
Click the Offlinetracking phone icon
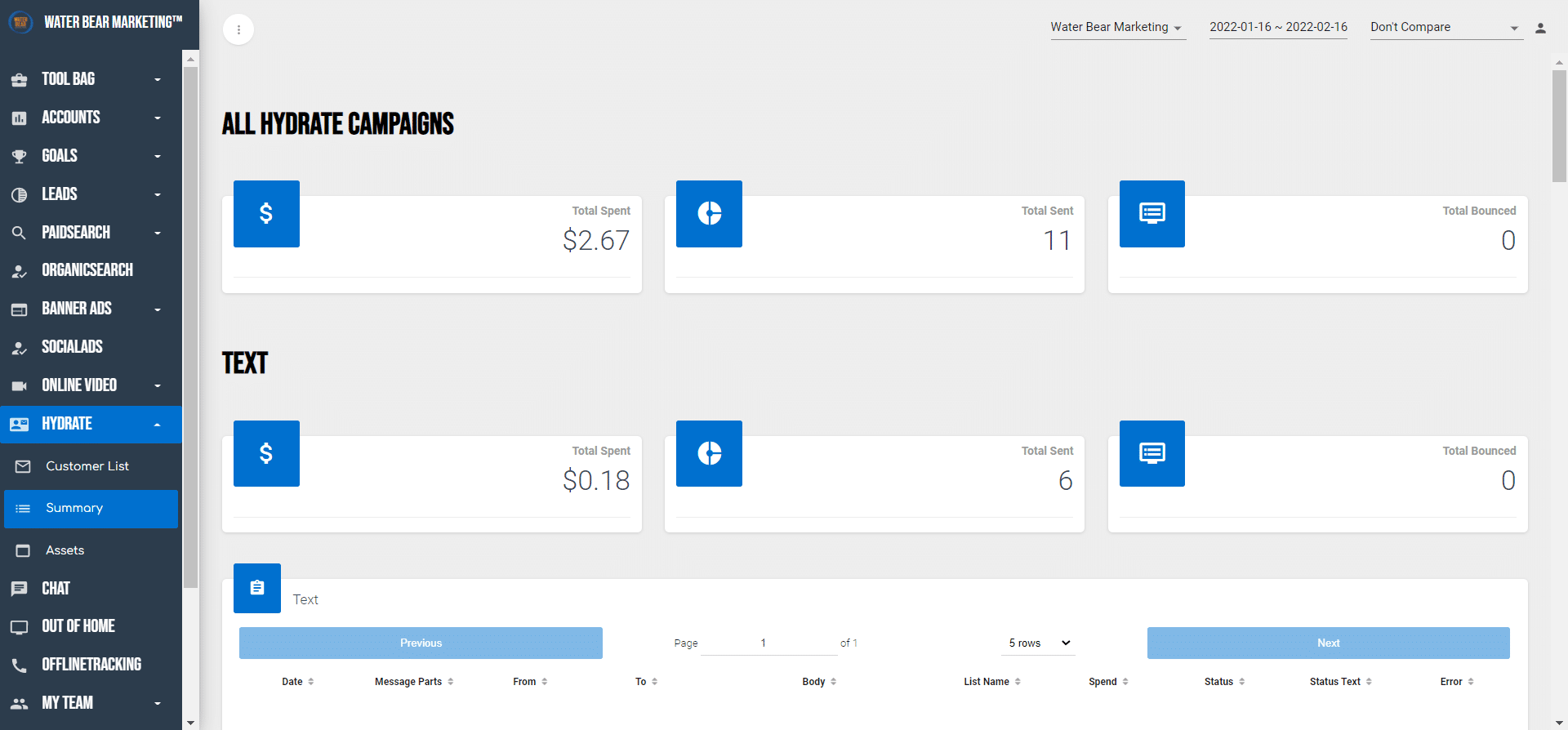tap(20, 665)
